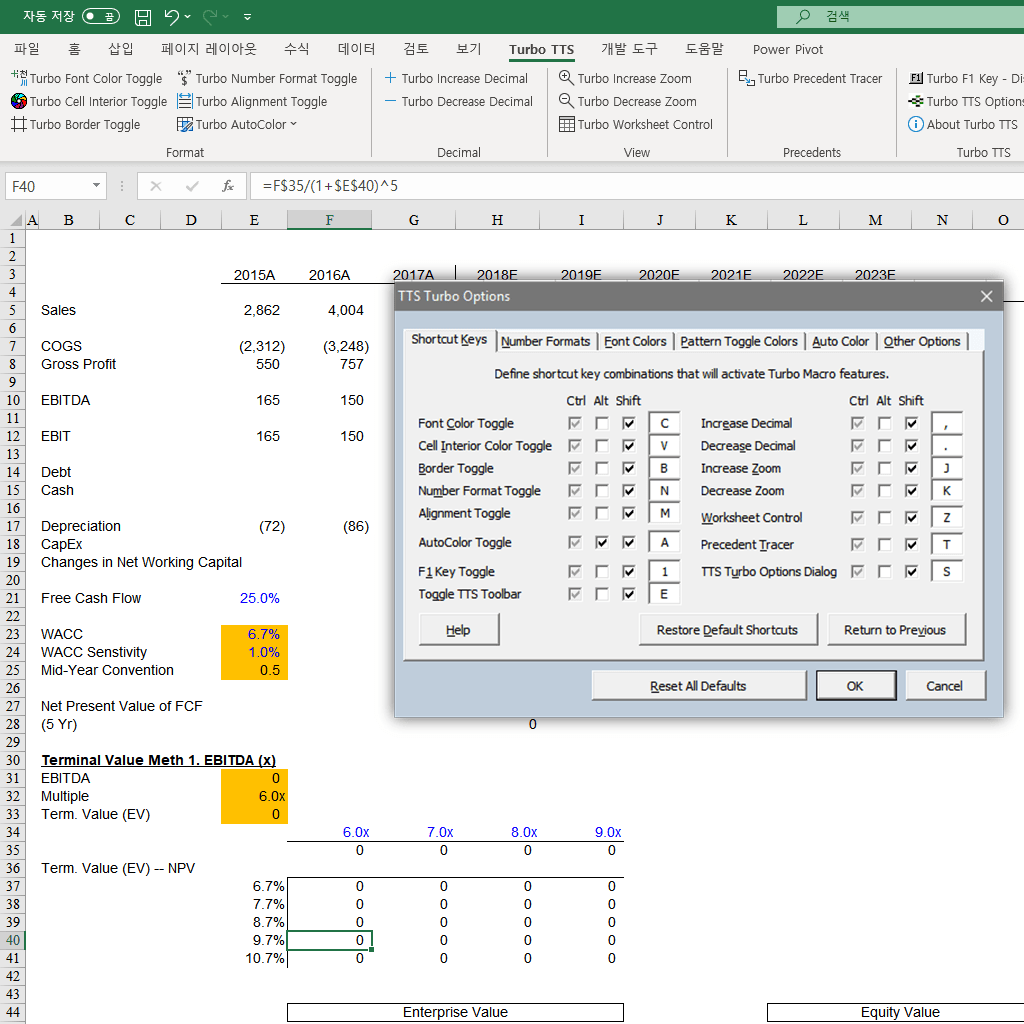Click the formula bar Enter checkmark icon
The width and height of the screenshot is (1024, 1024).
point(191,186)
